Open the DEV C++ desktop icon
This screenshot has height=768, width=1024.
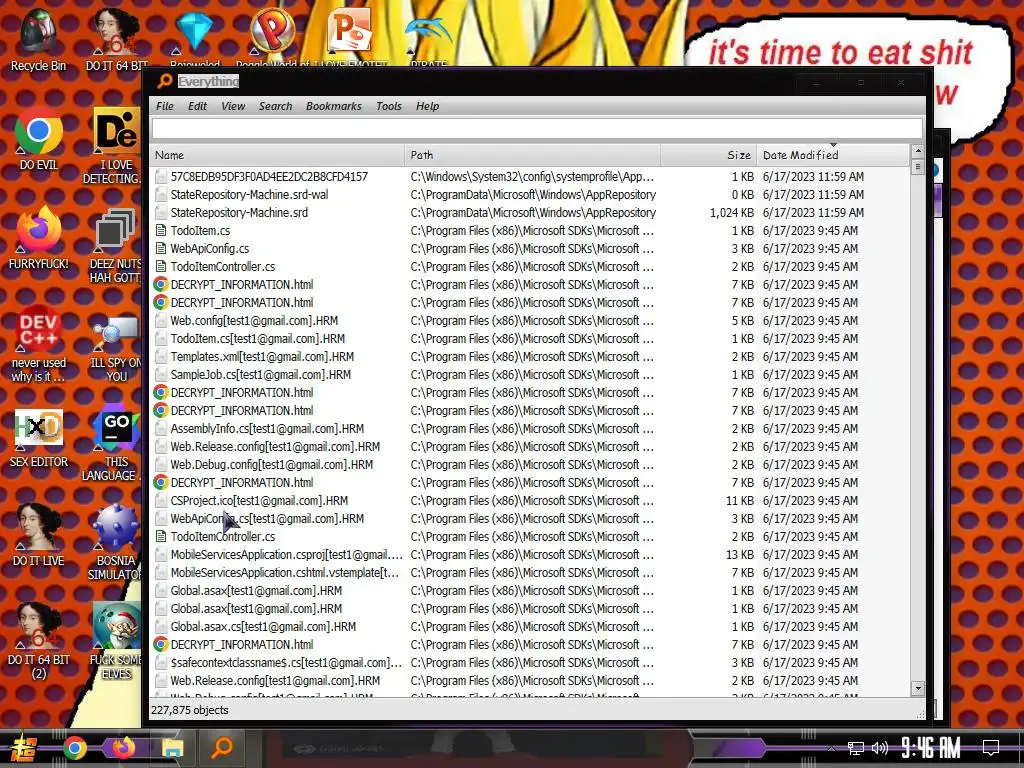[38, 344]
